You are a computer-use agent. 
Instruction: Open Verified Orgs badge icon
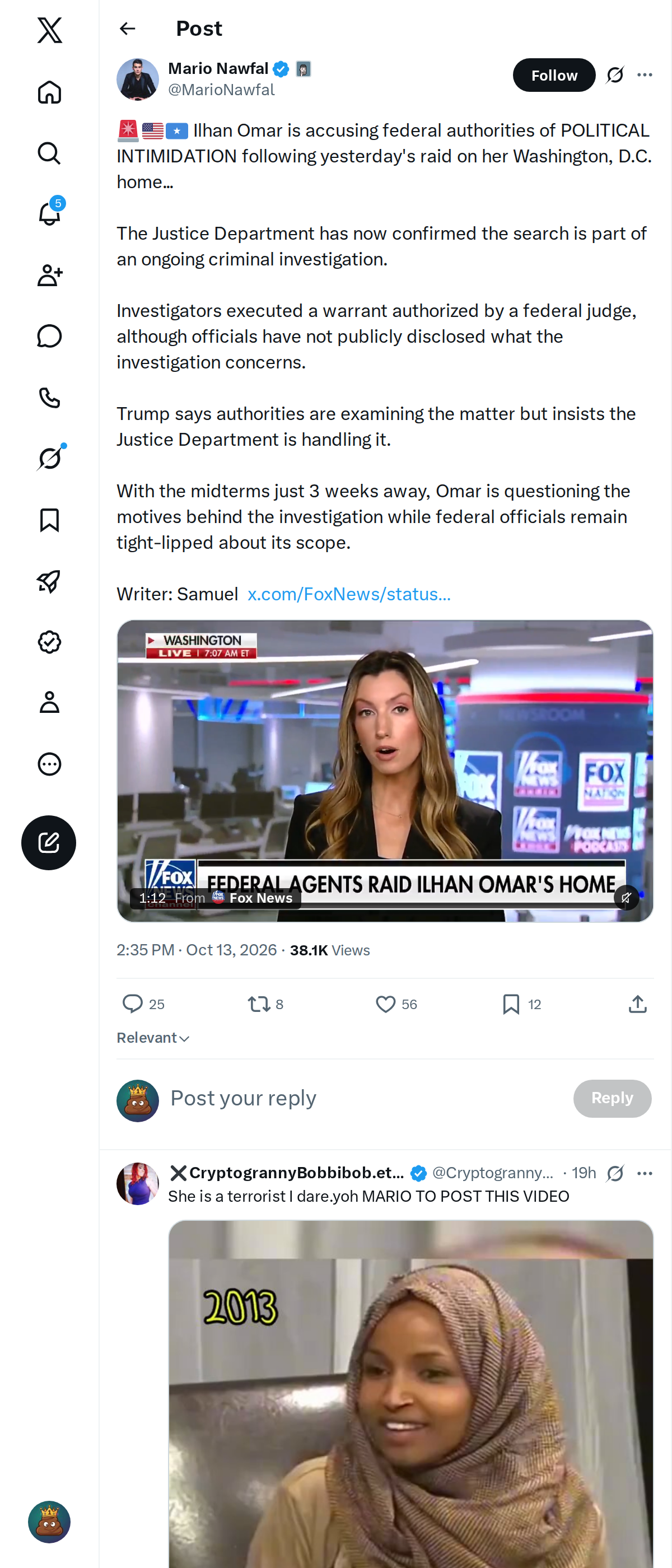coord(49,642)
